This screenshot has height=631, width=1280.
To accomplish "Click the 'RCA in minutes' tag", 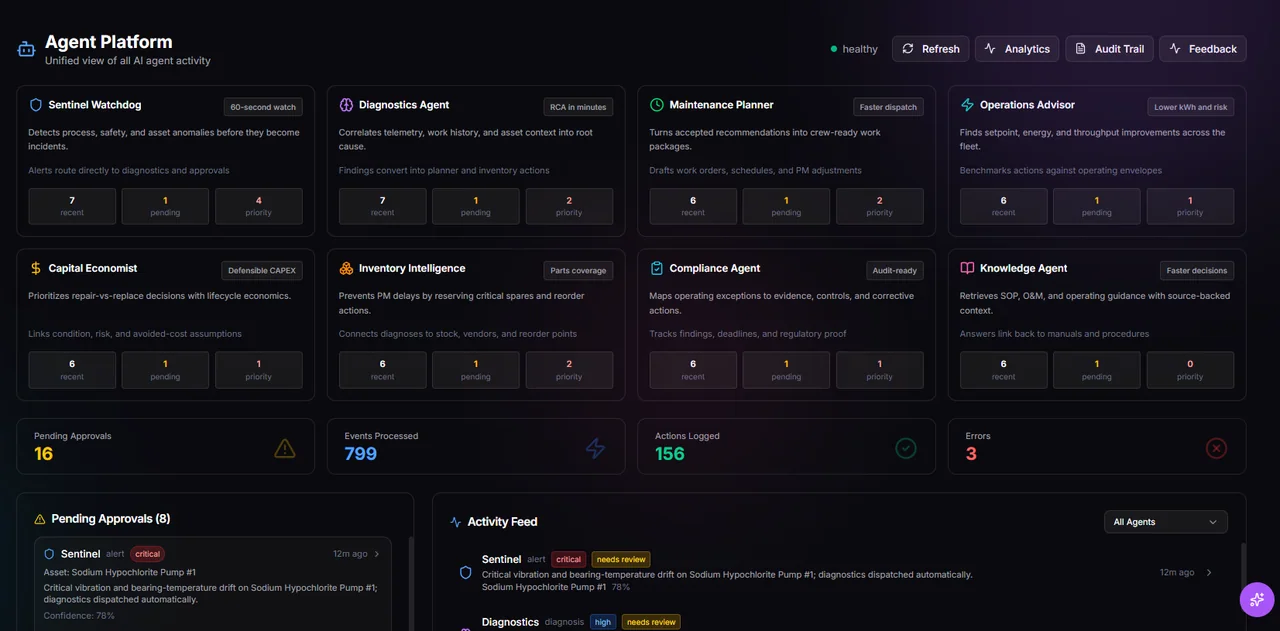I will (578, 107).
